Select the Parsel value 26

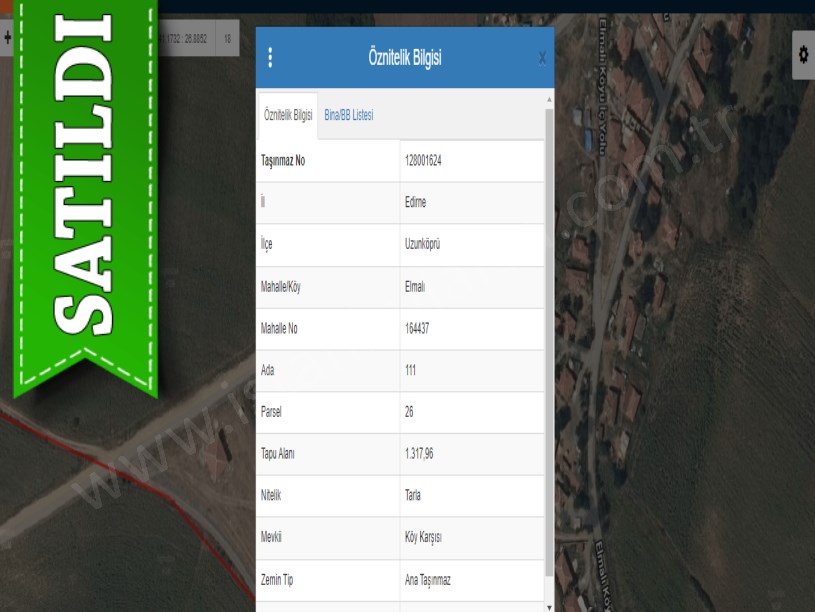click(x=409, y=412)
